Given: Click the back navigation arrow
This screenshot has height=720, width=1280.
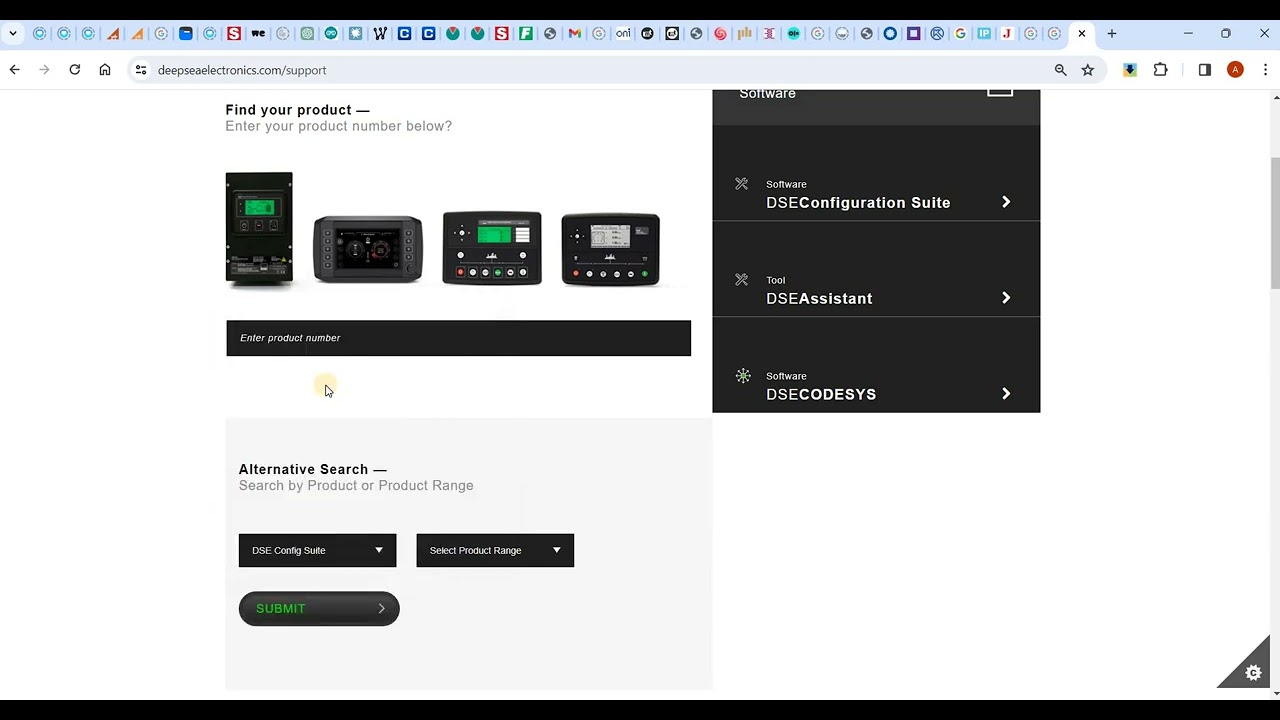Looking at the screenshot, I should point(14,70).
